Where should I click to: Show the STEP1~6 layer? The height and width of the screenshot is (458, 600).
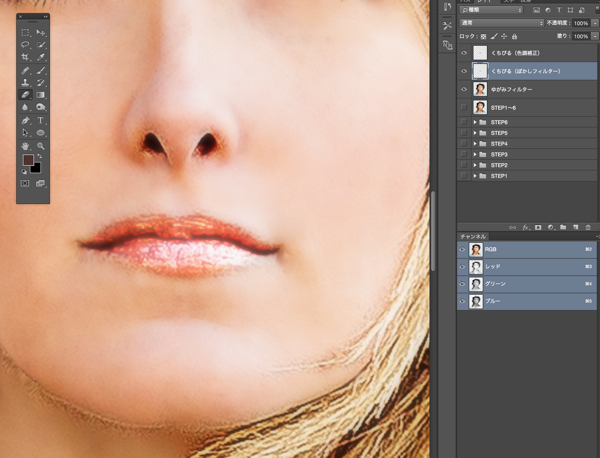coord(464,108)
